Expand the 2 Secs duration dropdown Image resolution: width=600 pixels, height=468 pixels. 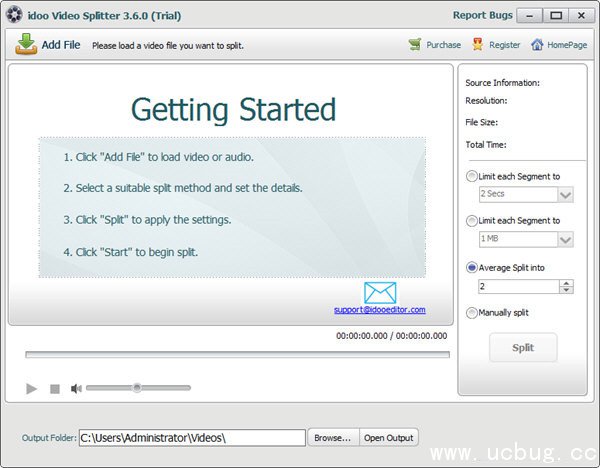(x=565, y=194)
